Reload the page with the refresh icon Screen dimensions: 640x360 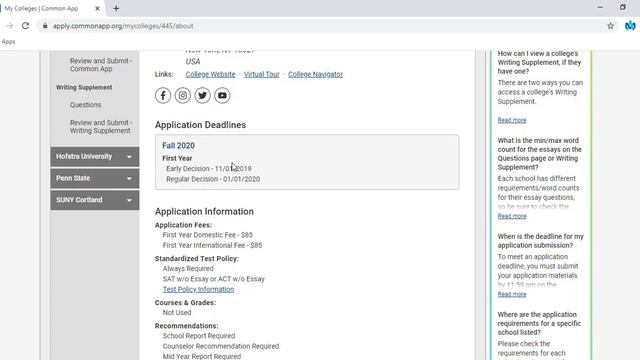(25, 26)
